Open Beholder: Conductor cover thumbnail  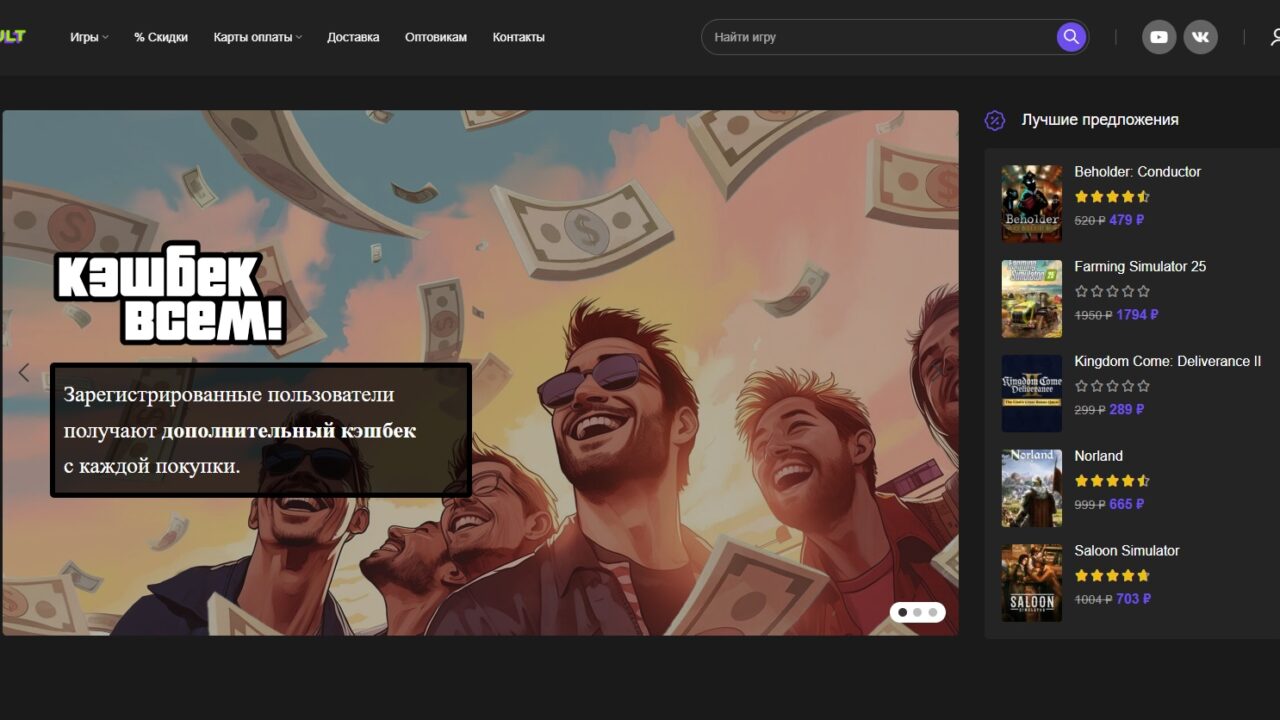pos(1031,204)
